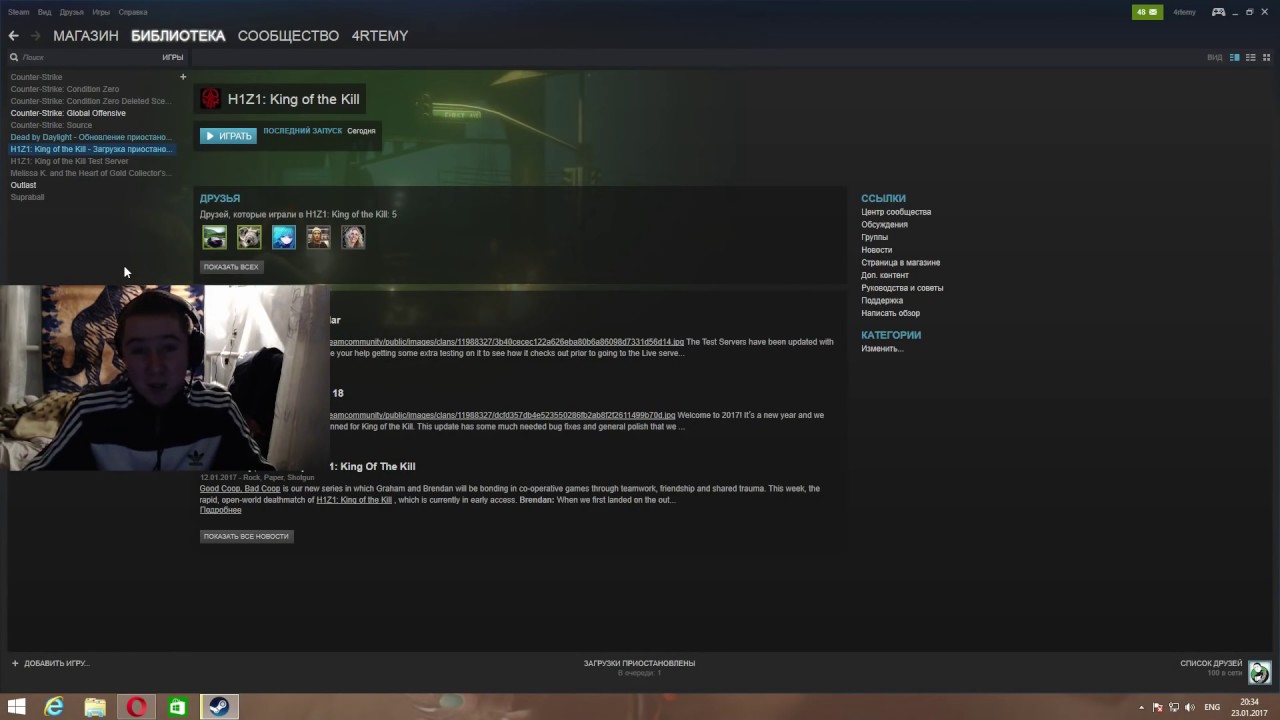Open fourth friend avatar in the row

[318, 237]
